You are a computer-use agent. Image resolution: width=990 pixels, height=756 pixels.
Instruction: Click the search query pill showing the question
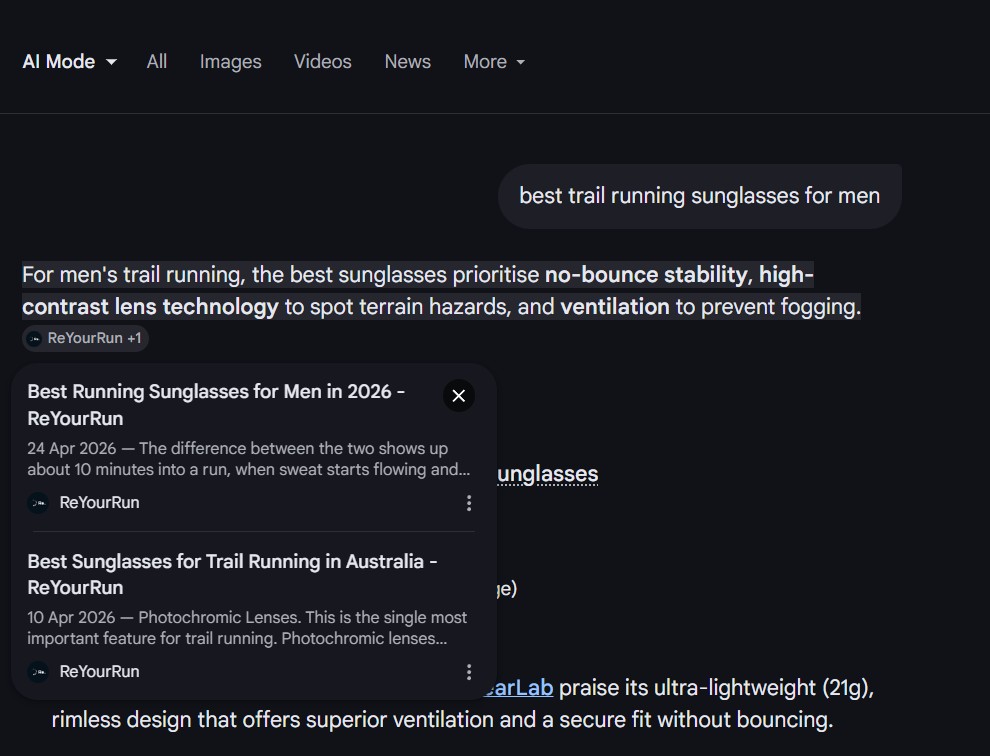pyautogui.click(x=699, y=195)
